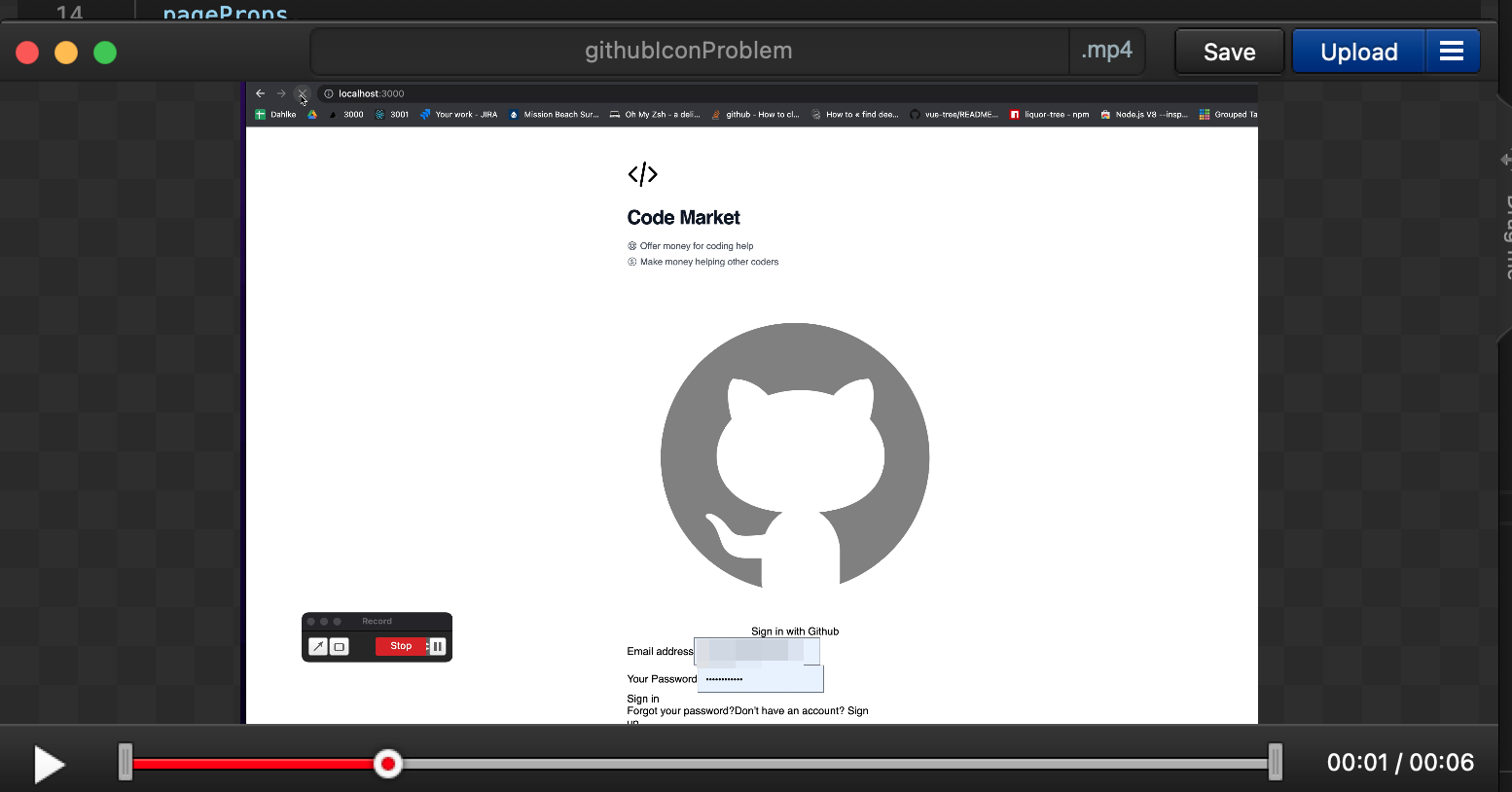1512x792 pixels.
Task: Select the window capture icon in the Record widget
Action: click(338, 646)
